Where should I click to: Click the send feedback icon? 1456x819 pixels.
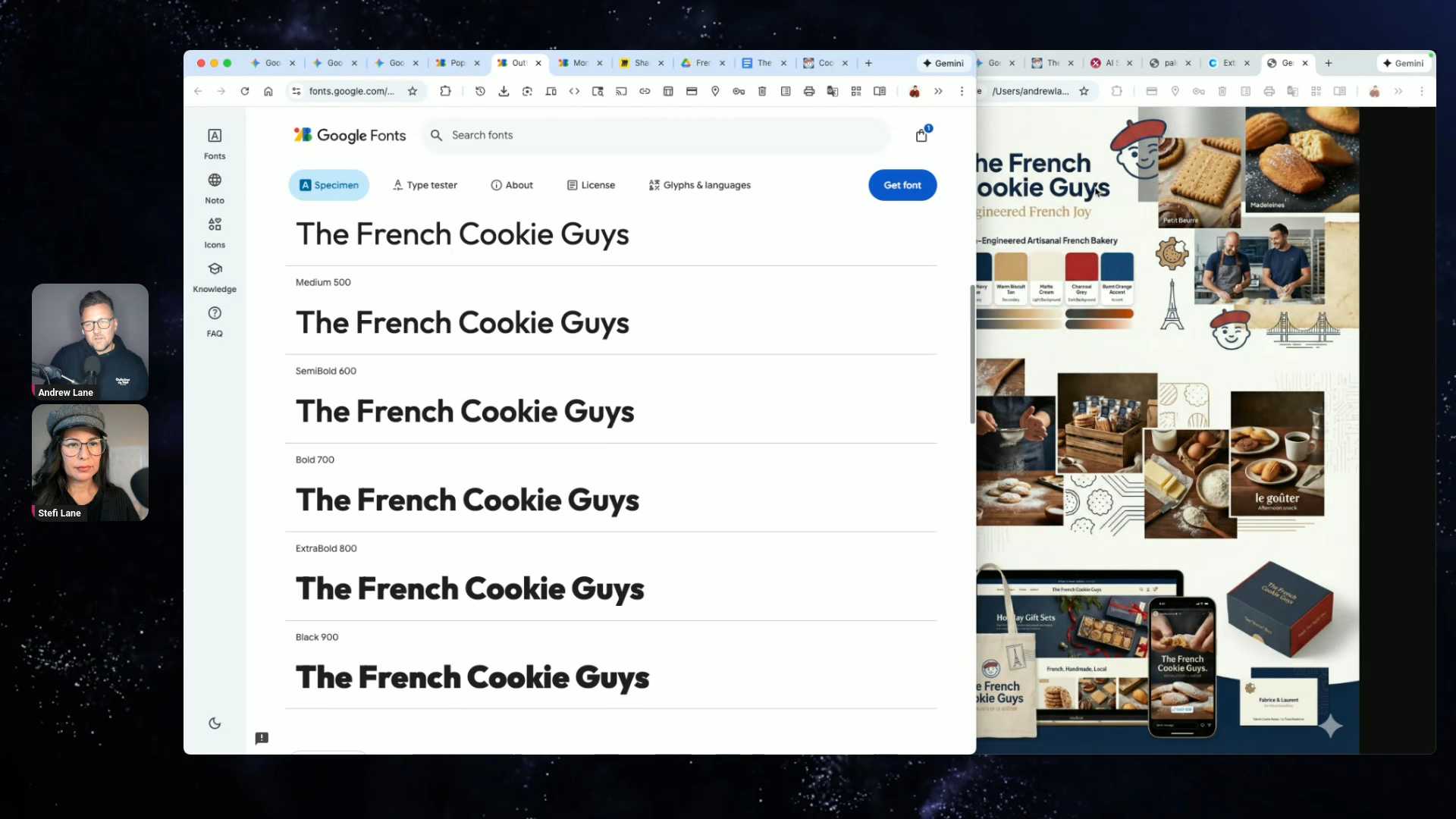click(x=262, y=738)
